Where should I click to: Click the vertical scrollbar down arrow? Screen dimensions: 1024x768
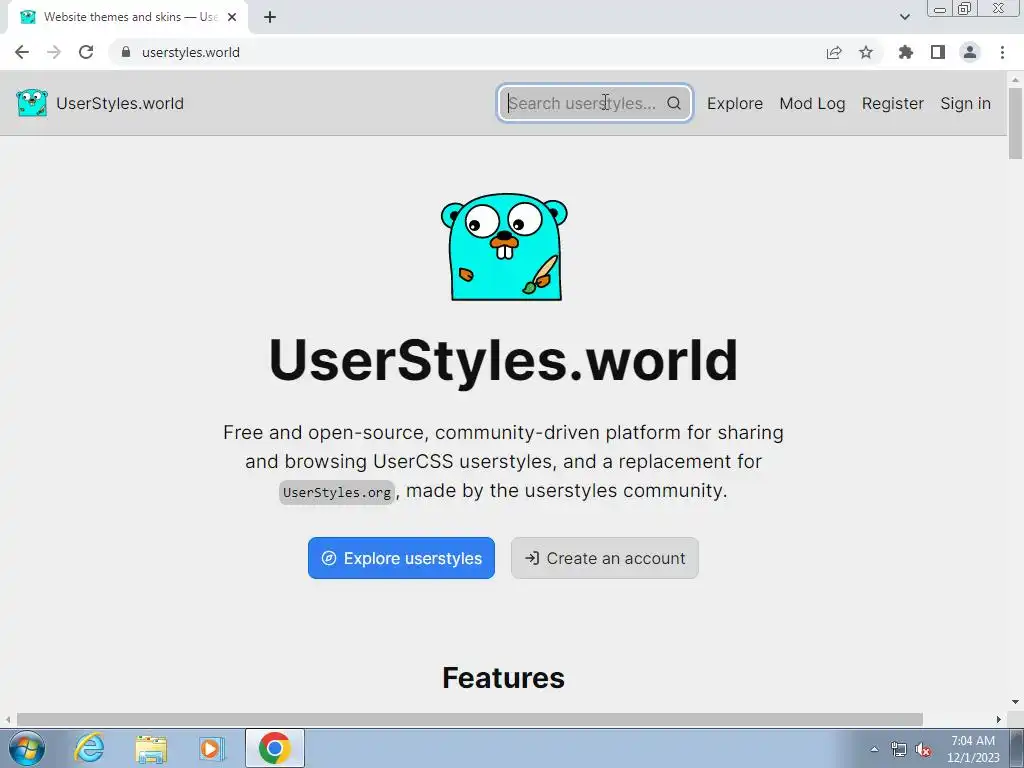[1015, 703]
